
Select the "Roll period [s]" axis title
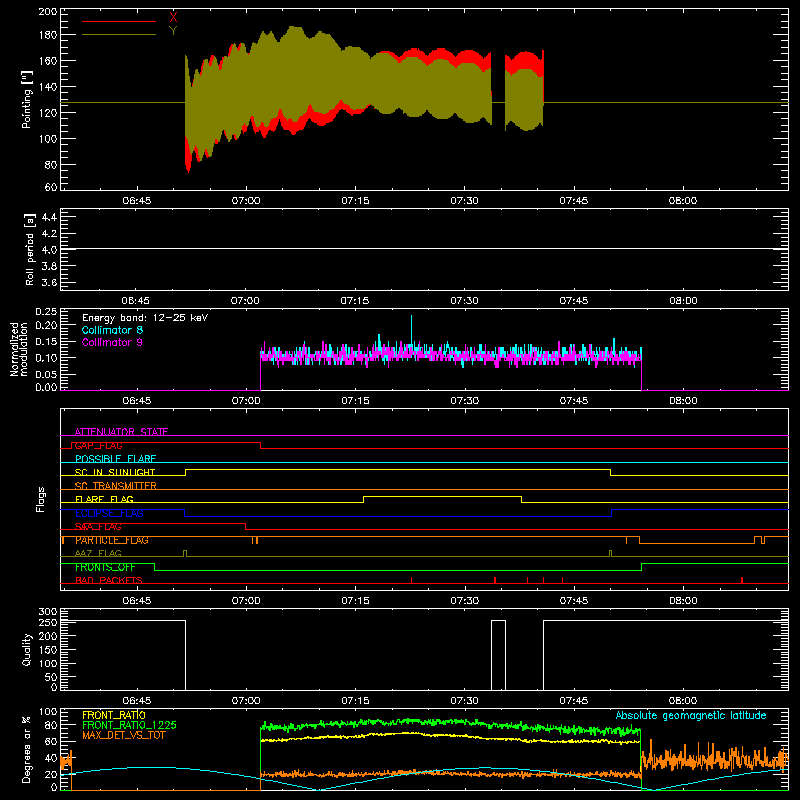(x=30, y=249)
